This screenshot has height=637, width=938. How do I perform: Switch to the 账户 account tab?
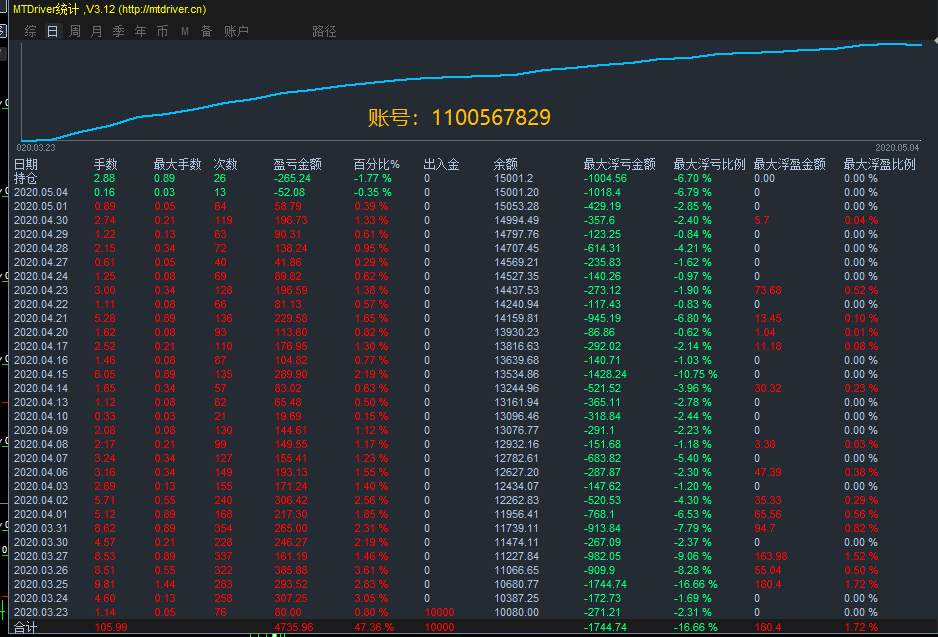point(236,31)
